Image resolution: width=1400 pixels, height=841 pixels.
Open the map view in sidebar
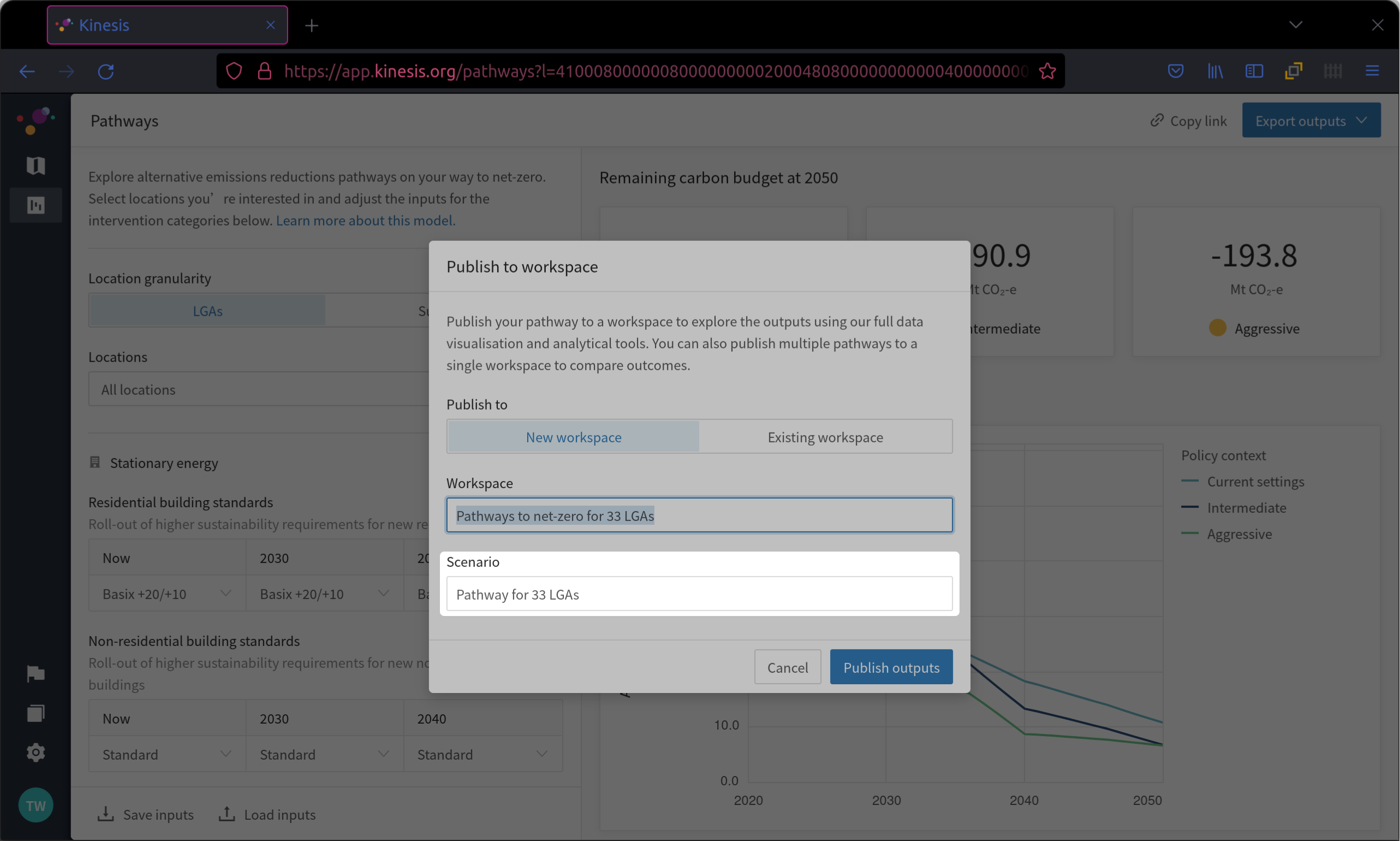[35, 165]
